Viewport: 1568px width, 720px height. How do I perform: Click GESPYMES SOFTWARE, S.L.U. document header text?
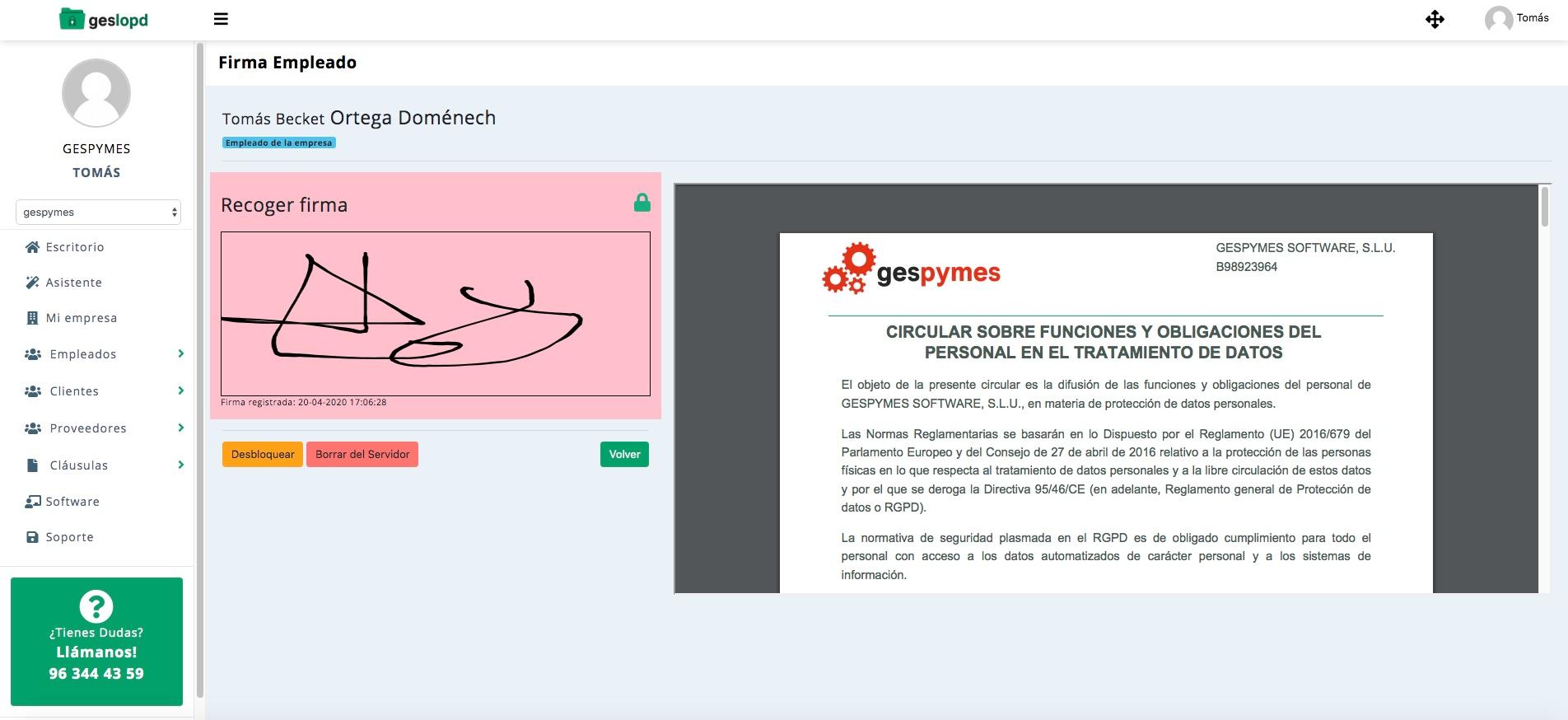coord(1305,248)
